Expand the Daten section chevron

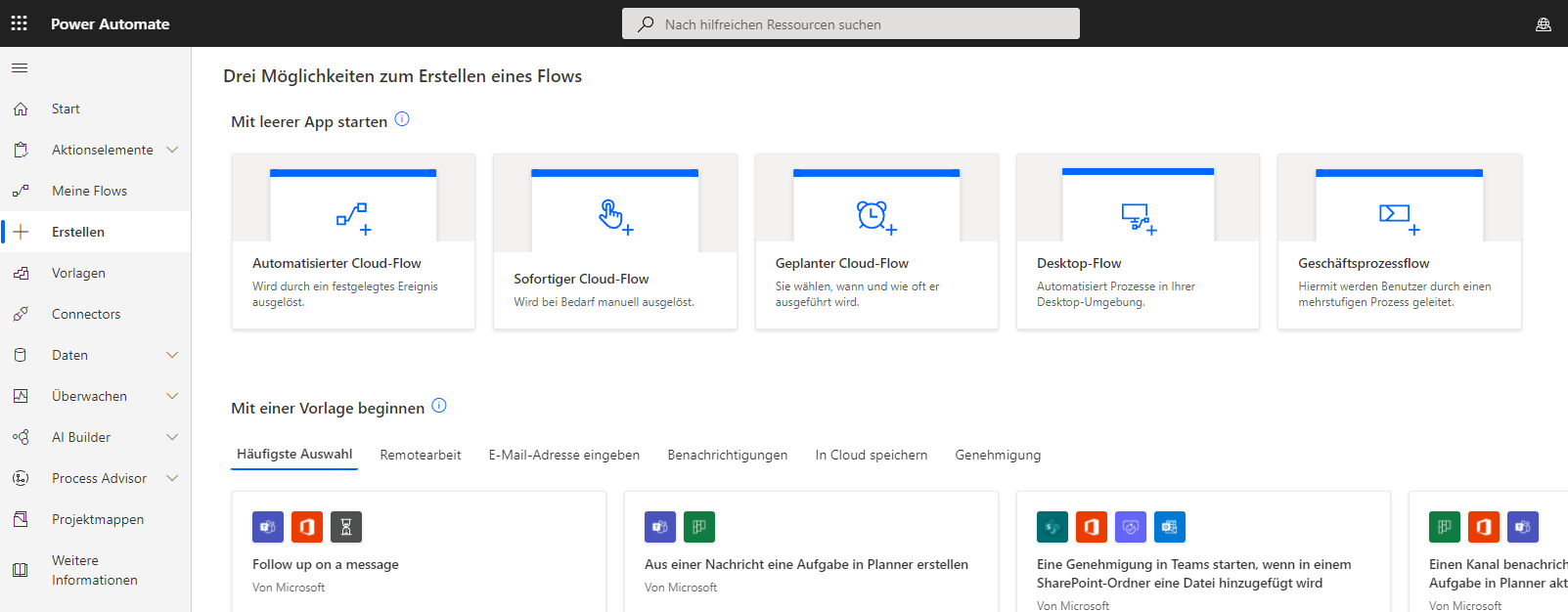tap(172, 355)
